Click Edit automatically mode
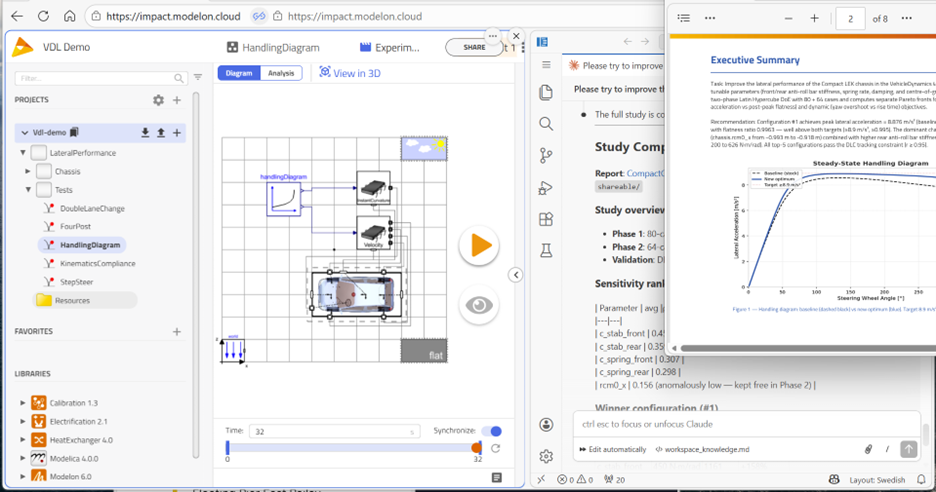This screenshot has width=936, height=492. pos(612,450)
